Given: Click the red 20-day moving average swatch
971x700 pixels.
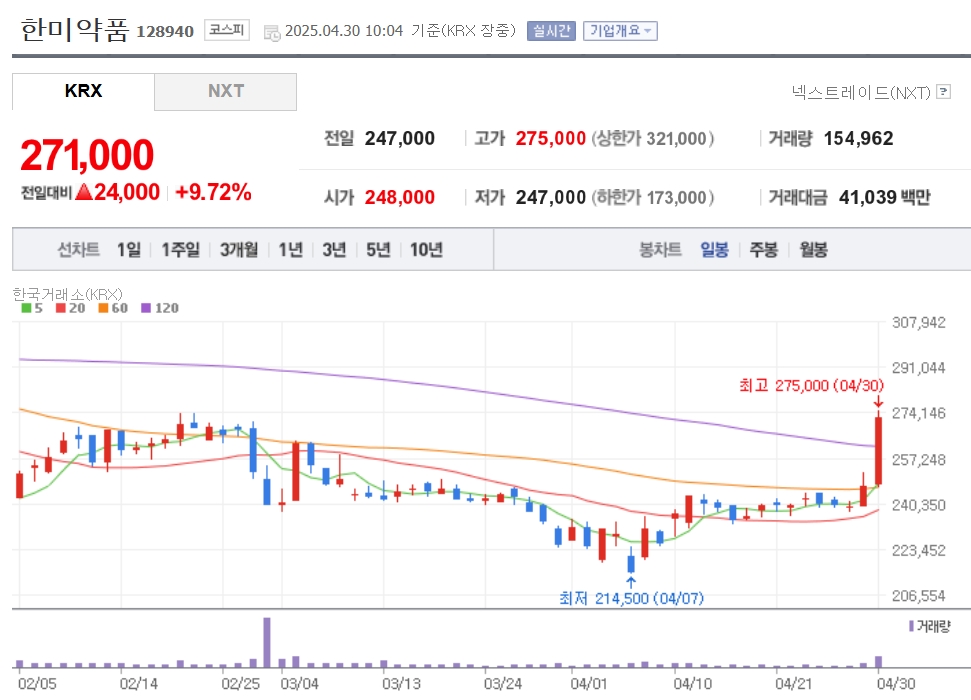Looking at the screenshot, I should (61, 308).
